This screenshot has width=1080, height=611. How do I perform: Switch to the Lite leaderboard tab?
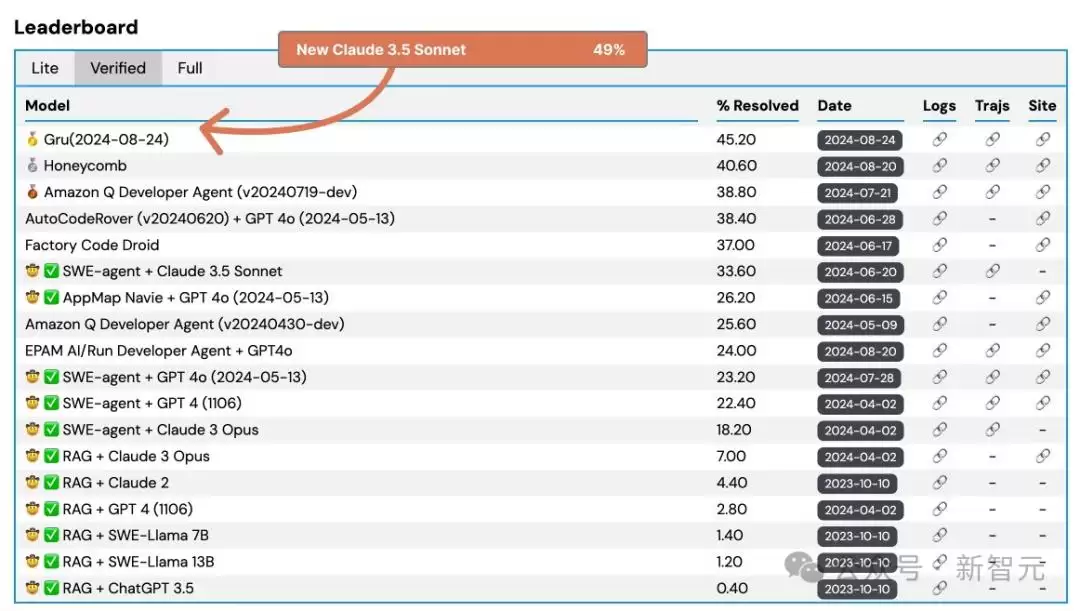pos(45,68)
